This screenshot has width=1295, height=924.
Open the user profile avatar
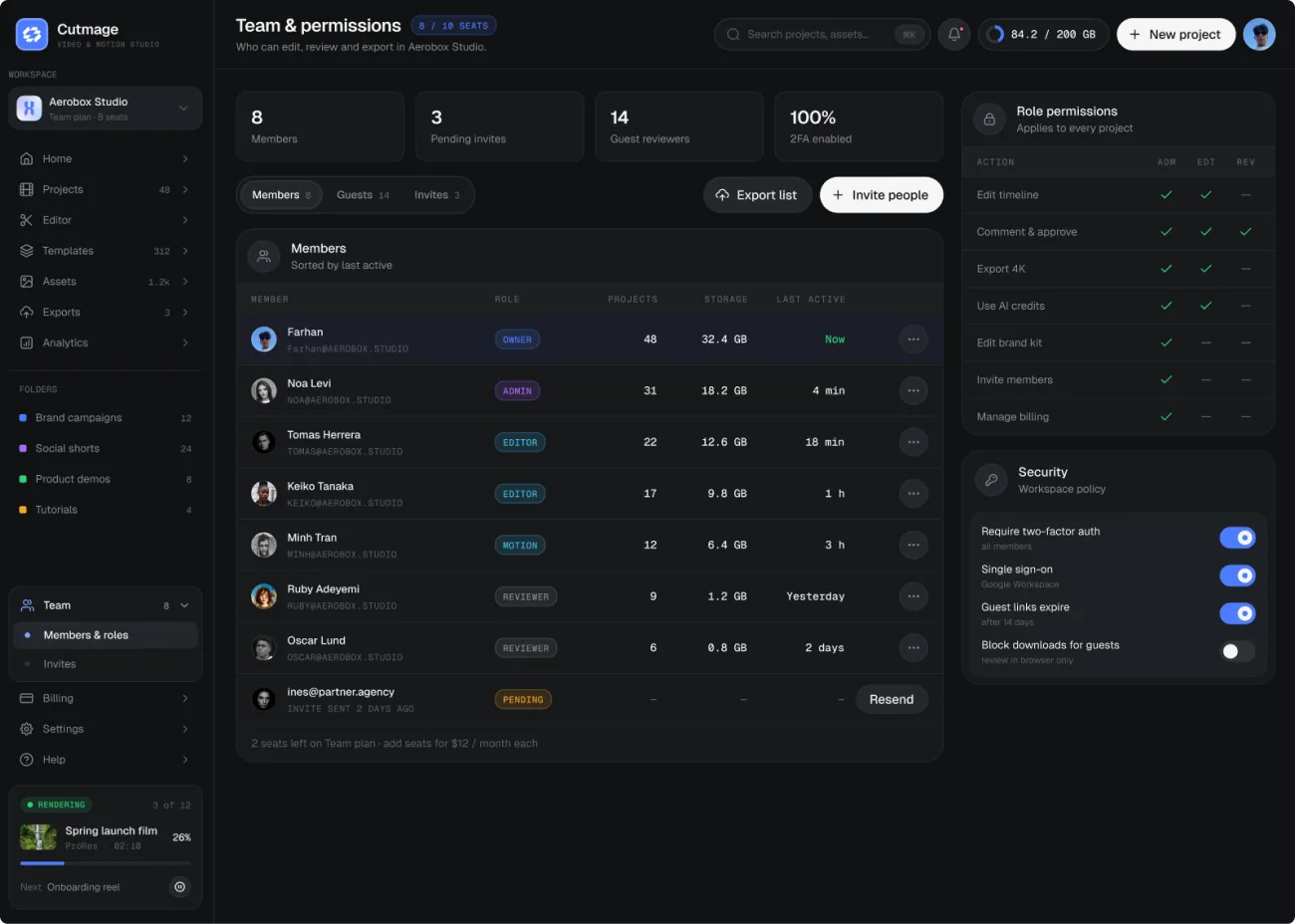click(x=1259, y=34)
